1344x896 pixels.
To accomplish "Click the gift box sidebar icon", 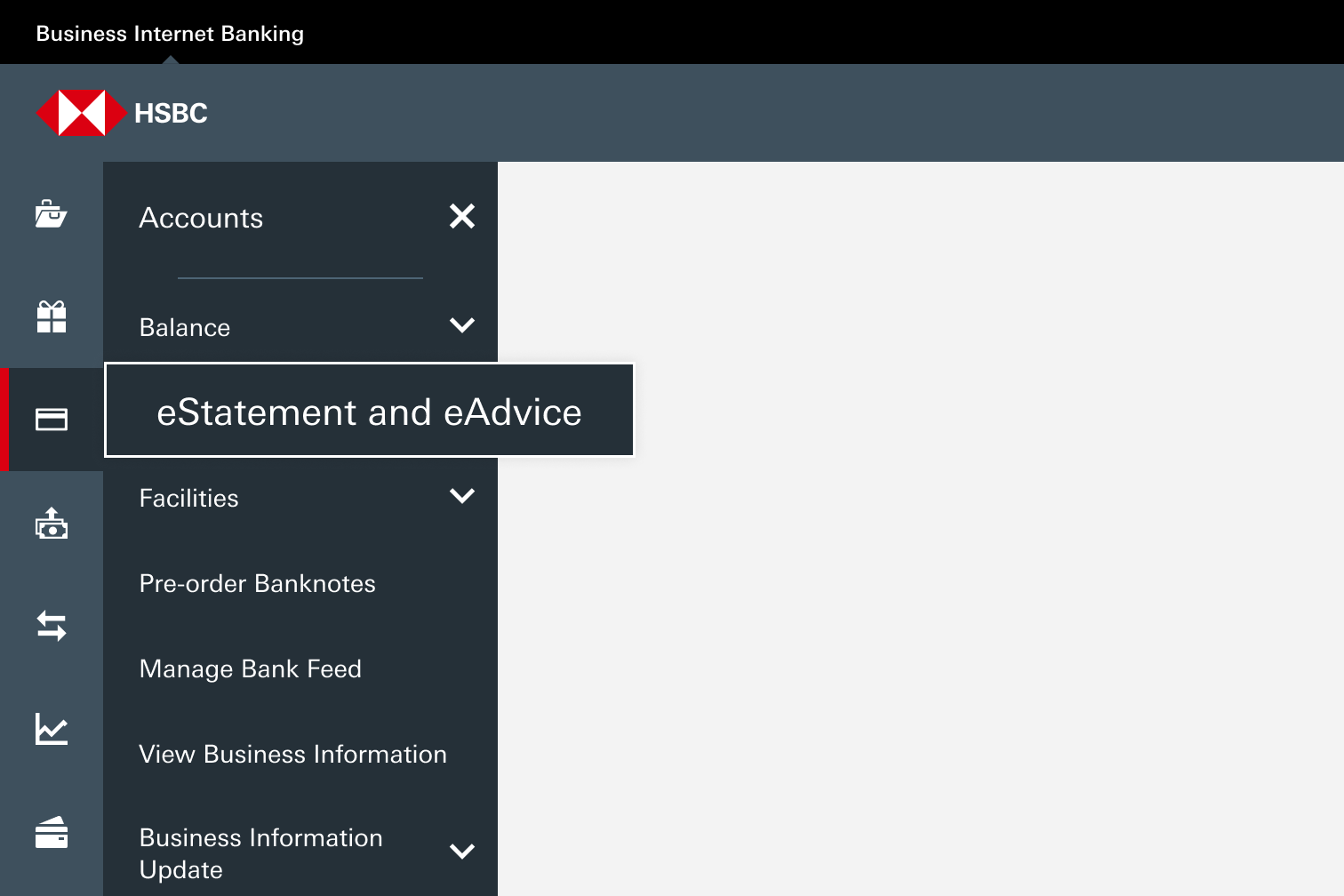I will click(x=51, y=317).
